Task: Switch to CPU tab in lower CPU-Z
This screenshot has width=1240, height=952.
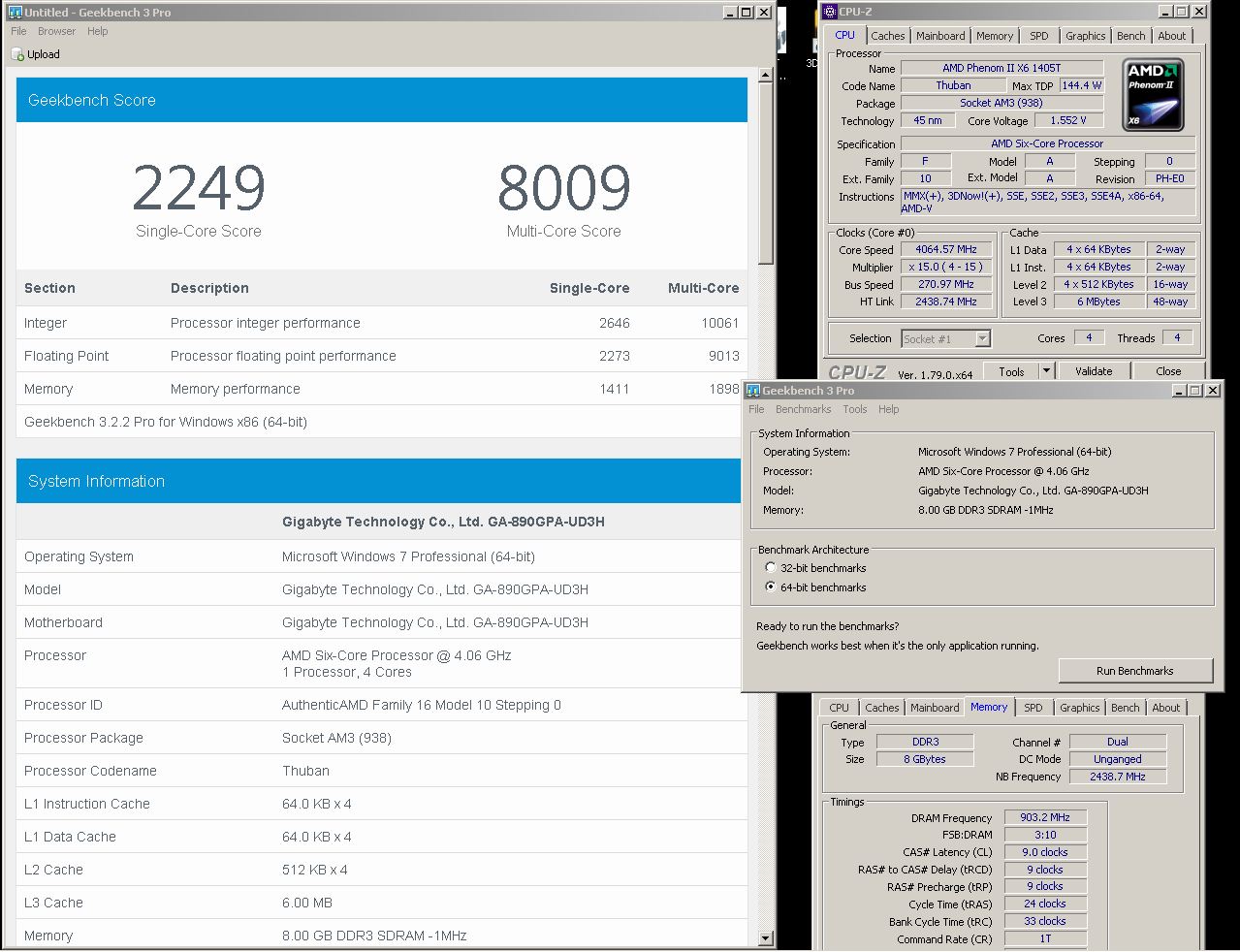Action: click(x=839, y=708)
